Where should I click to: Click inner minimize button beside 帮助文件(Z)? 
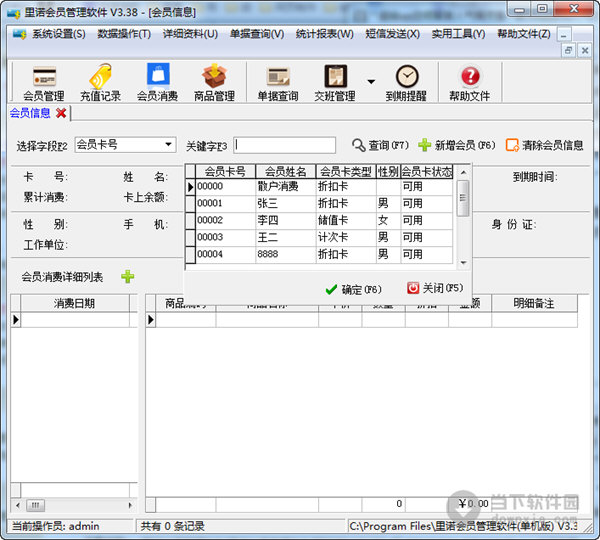pos(564,35)
